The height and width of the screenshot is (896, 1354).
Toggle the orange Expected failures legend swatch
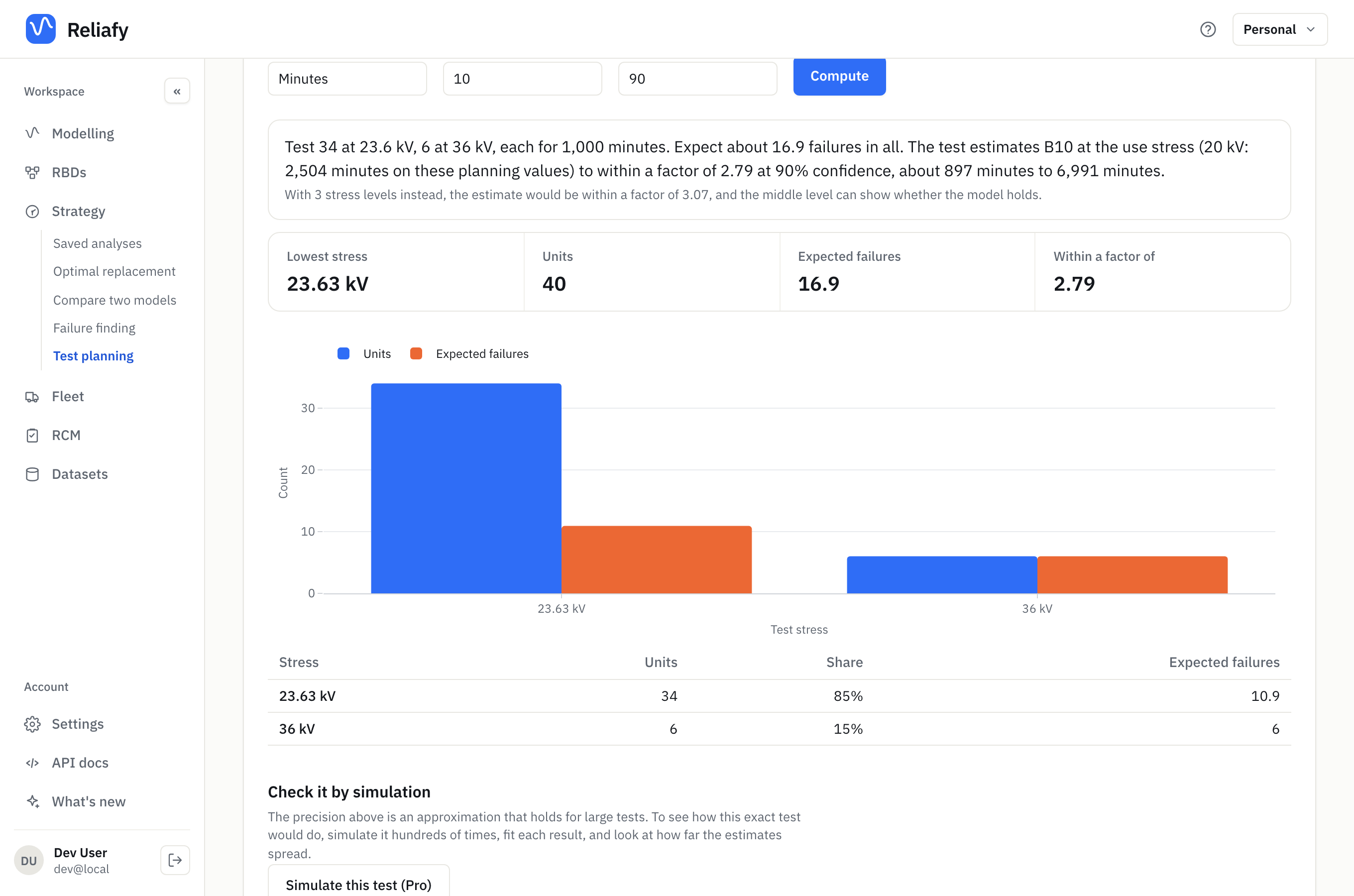coord(416,354)
